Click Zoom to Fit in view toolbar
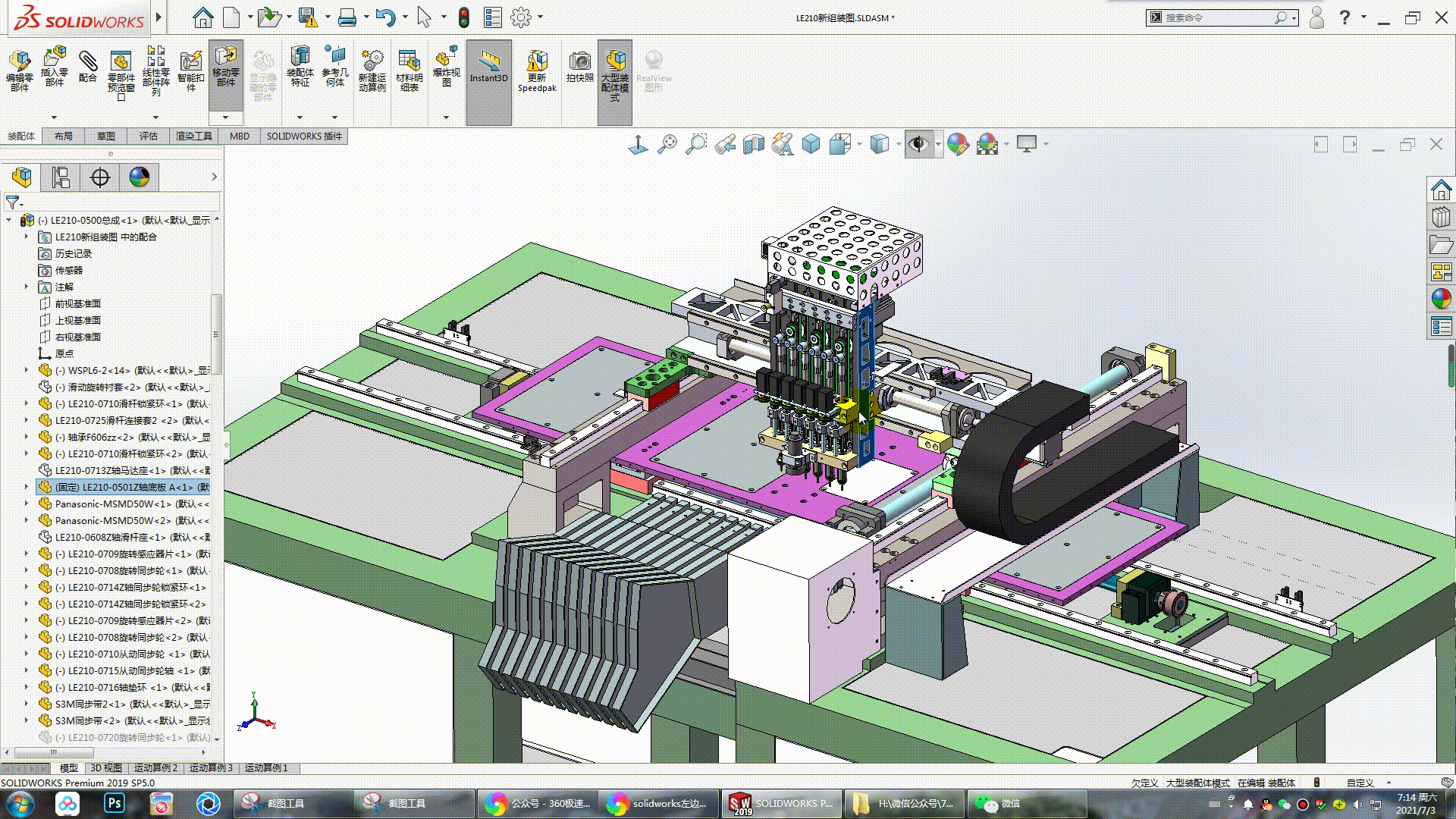The width and height of the screenshot is (1456, 819). 667,143
